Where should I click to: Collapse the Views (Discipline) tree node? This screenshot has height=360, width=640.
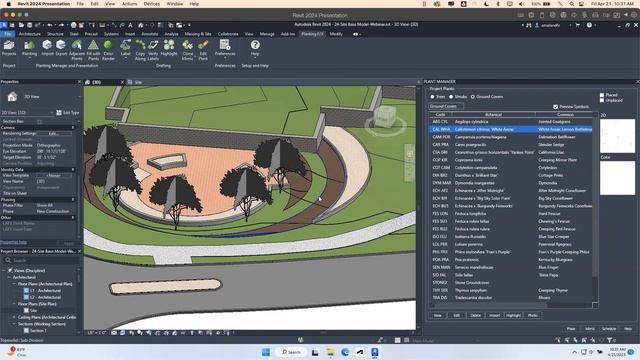coord(4,270)
